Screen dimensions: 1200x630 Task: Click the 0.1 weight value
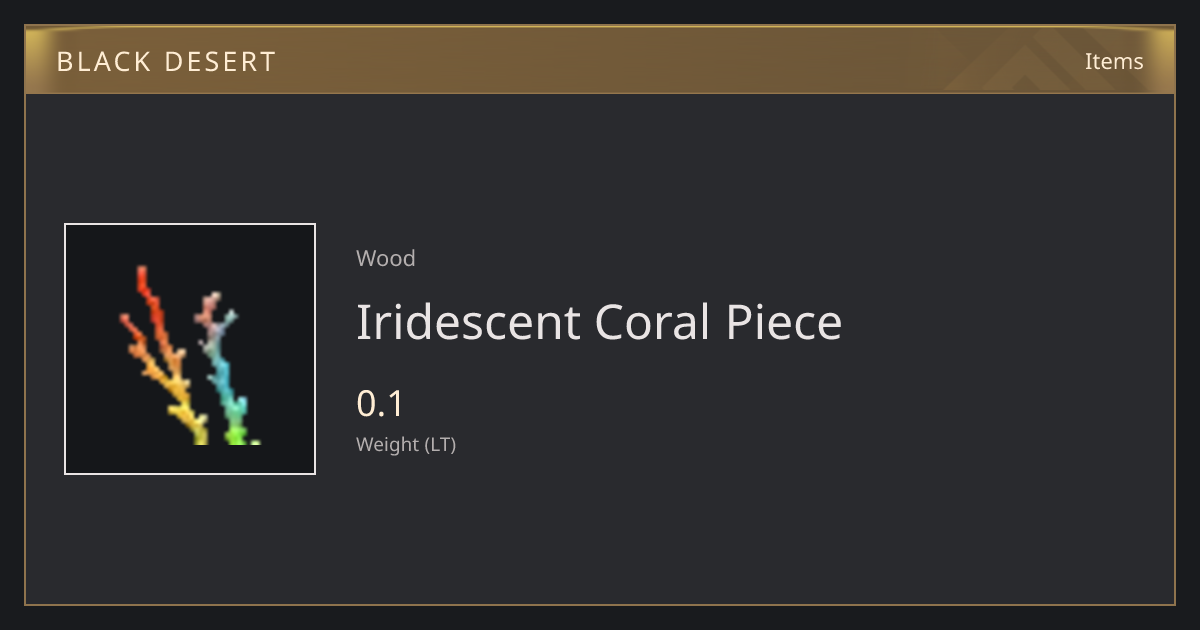coord(380,404)
